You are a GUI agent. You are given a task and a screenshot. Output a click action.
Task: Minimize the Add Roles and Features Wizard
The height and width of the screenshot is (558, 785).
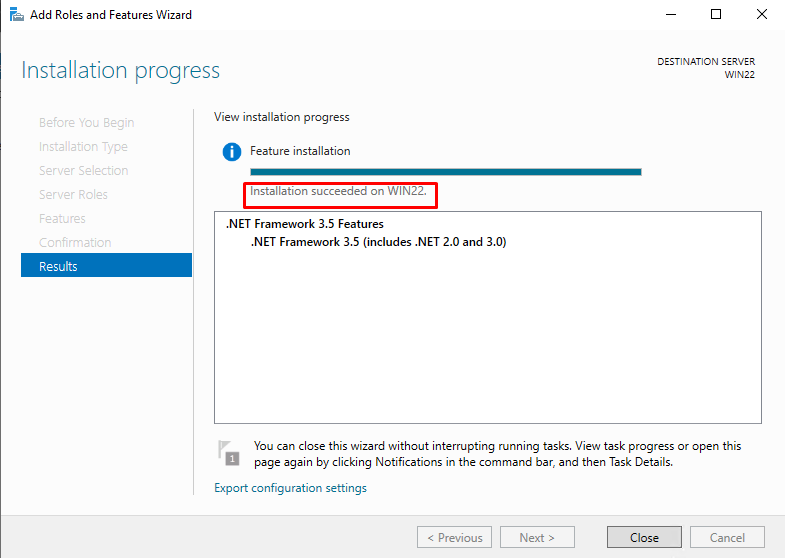(x=668, y=15)
